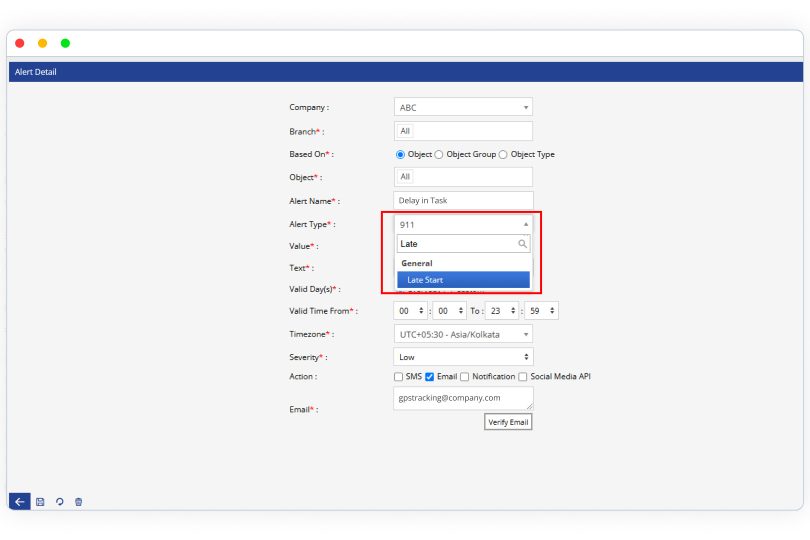
Task: Choose the Object Type radio option
Action: (x=503, y=154)
